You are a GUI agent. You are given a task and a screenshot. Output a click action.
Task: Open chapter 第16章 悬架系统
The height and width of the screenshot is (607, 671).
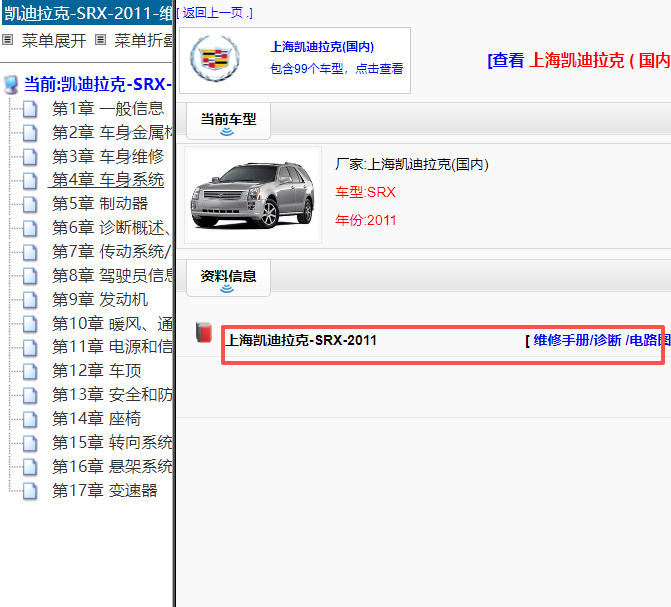click(x=112, y=467)
